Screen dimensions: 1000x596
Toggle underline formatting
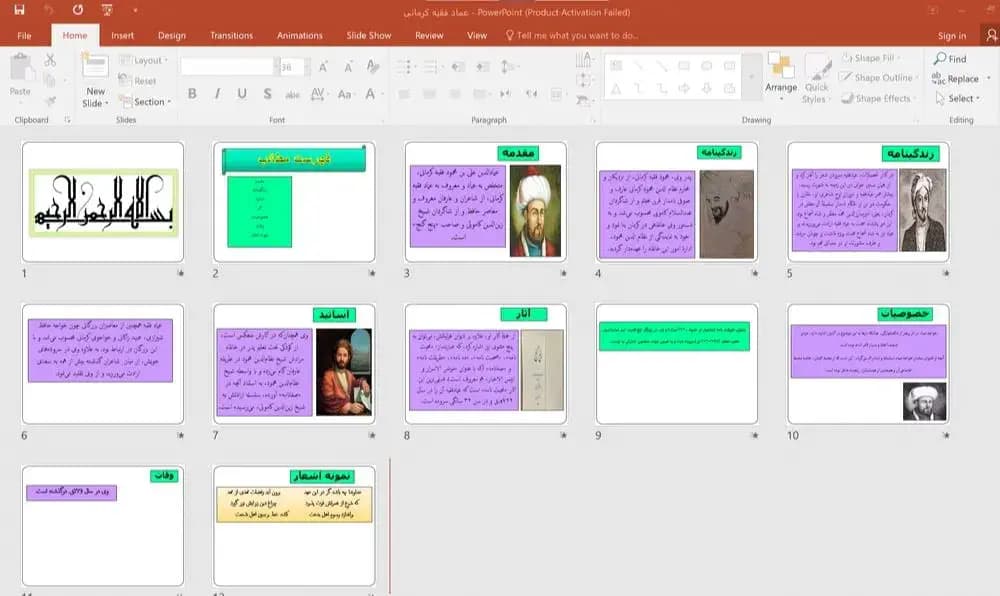point(242,94)
